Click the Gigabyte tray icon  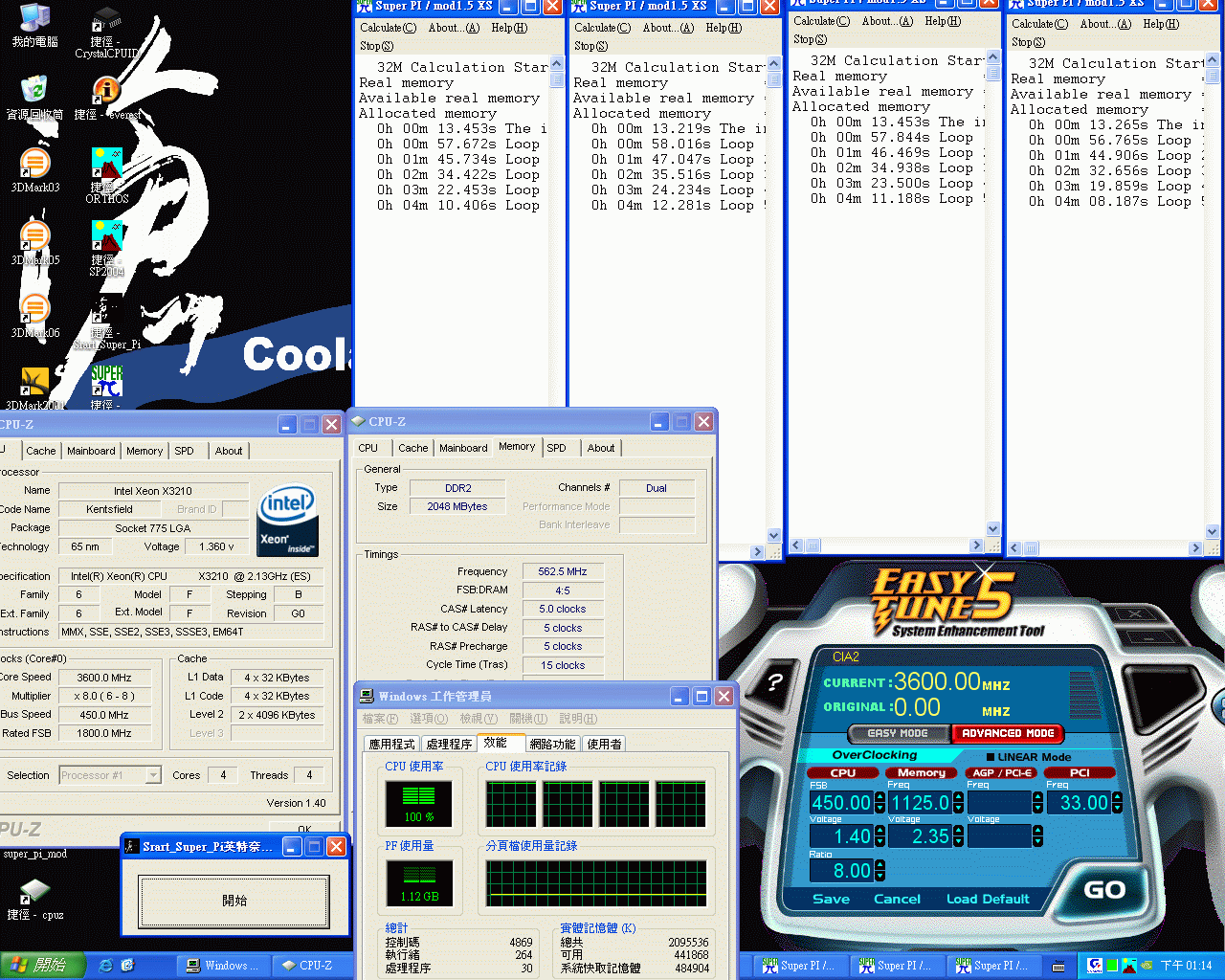pos(1095,966)
